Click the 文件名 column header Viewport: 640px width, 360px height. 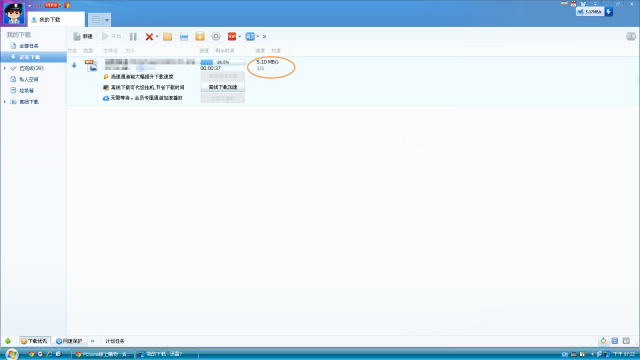(111, 51)
